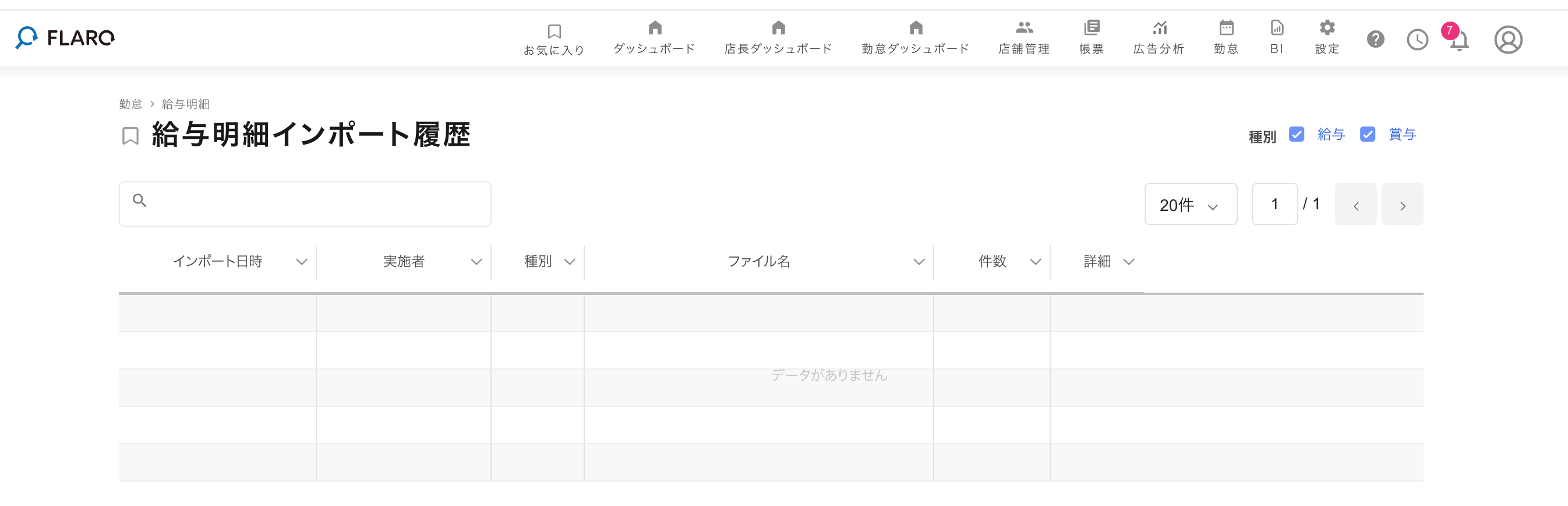Expand 実施者 column dropdown
This screenshot has width=1568, height=506.
click(476, 262)
